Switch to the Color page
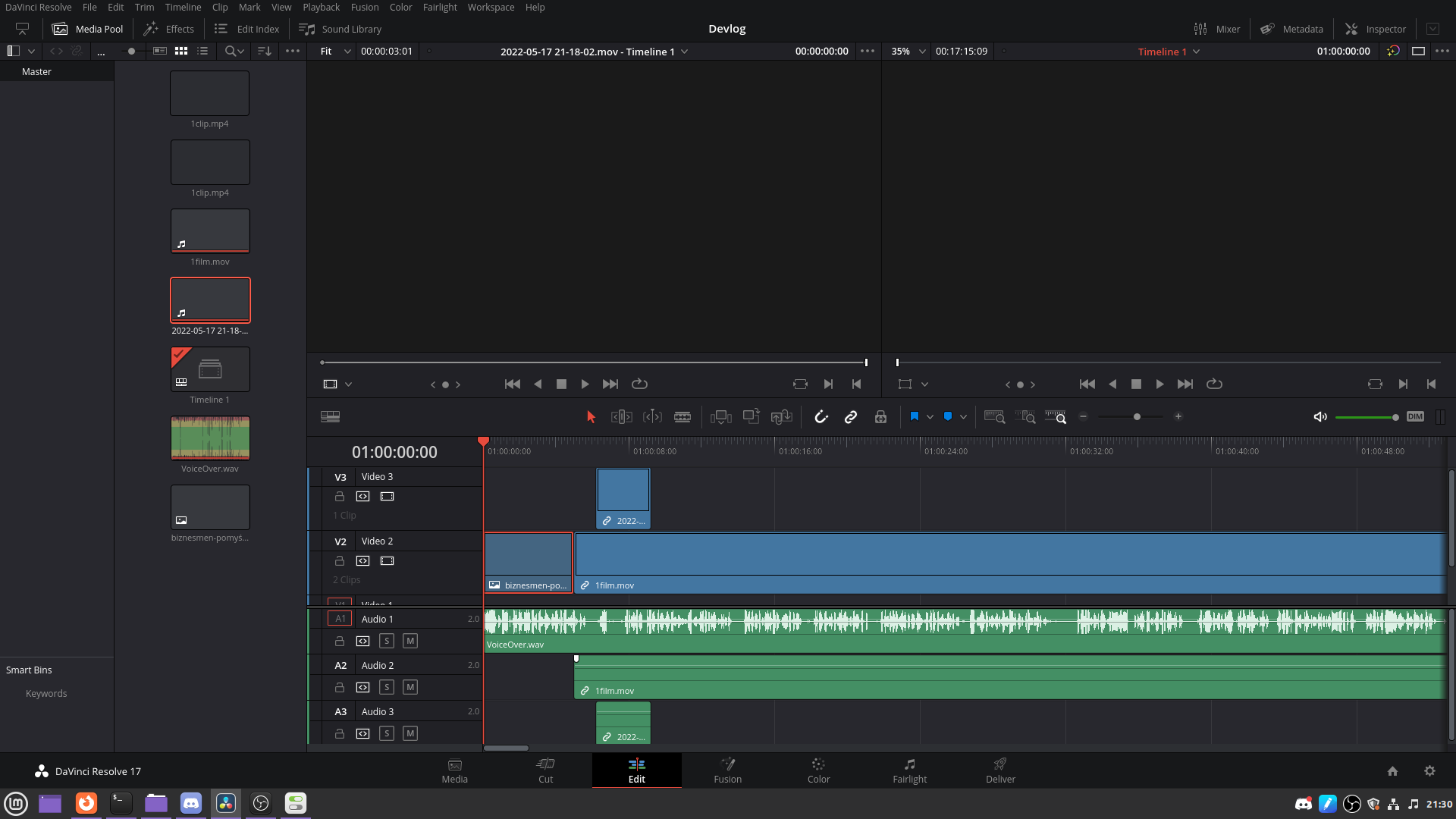Viewport: 1456px width, 819px height. click(x=819, y=770)
